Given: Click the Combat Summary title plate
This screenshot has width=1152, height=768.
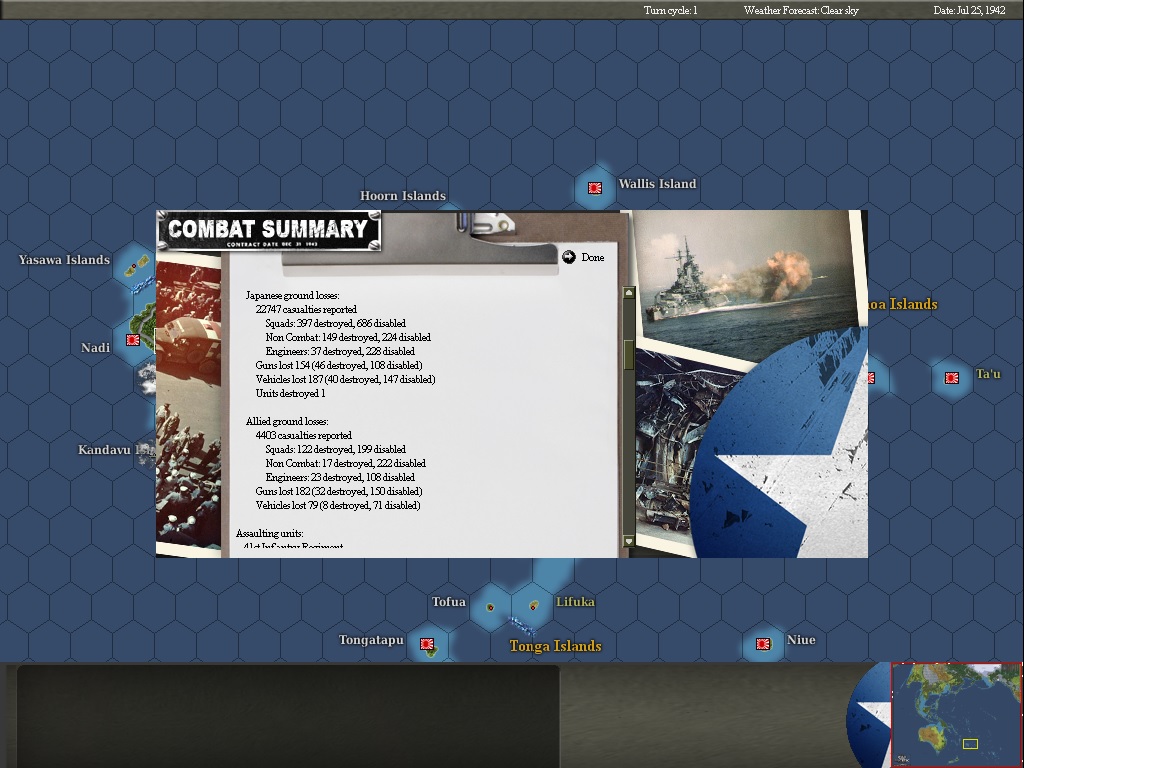Looking at the screenshot, I should point(269,231).
